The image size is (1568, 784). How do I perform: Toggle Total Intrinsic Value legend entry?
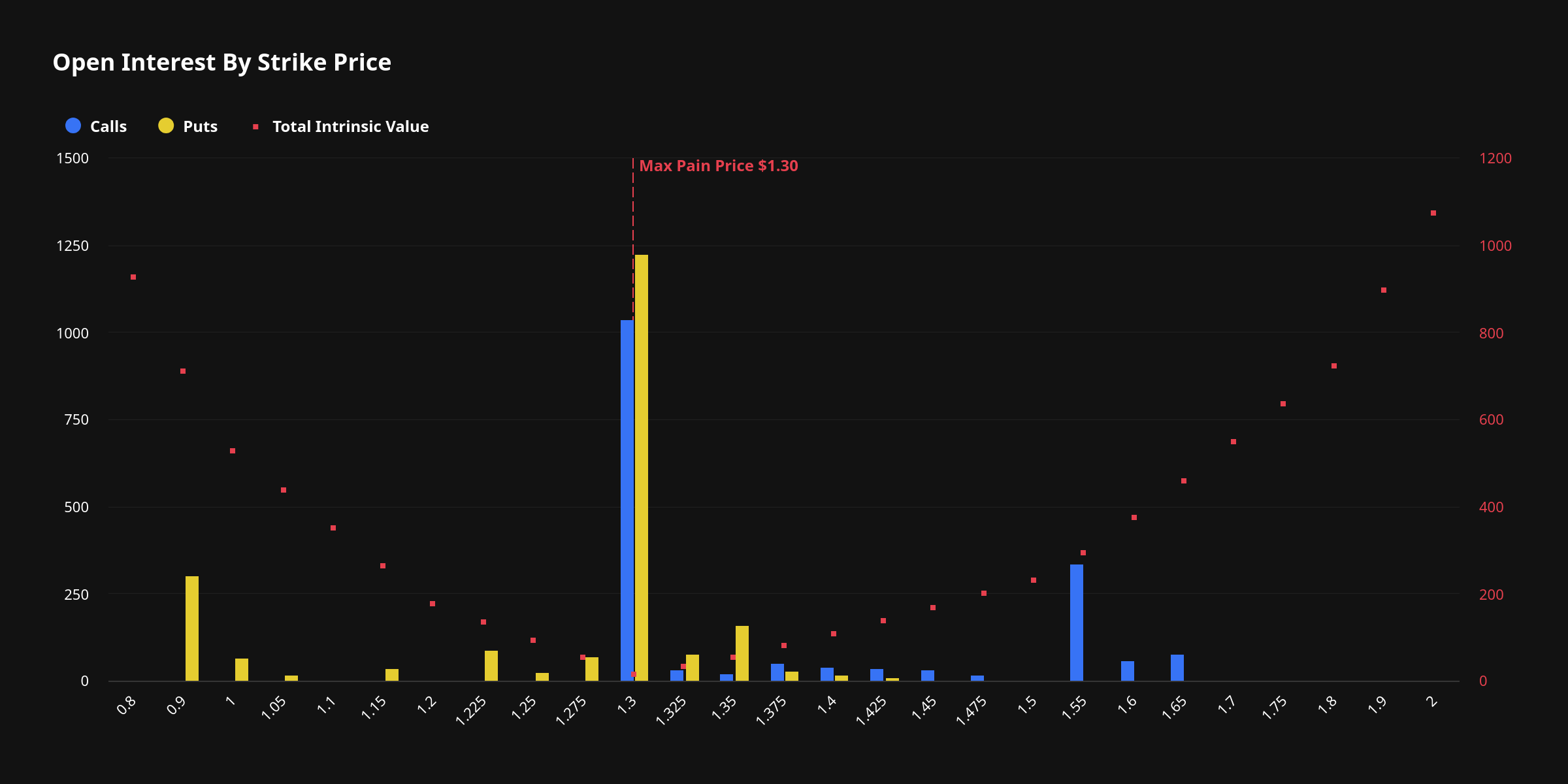[x=350, y=126]
